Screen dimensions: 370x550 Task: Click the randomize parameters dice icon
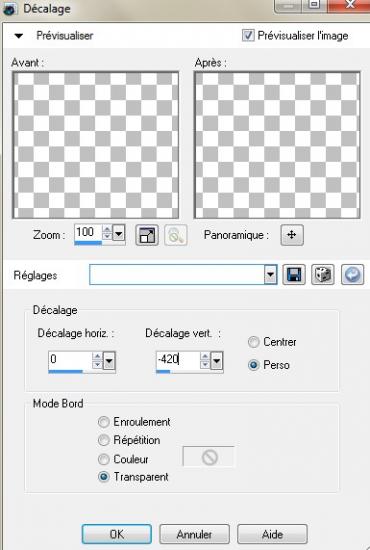(323, 274)
